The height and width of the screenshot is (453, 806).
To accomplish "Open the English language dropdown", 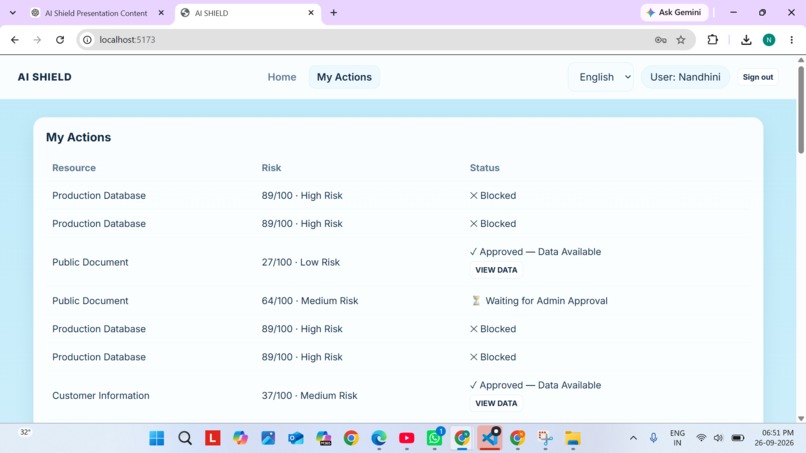I will point(601,77).
